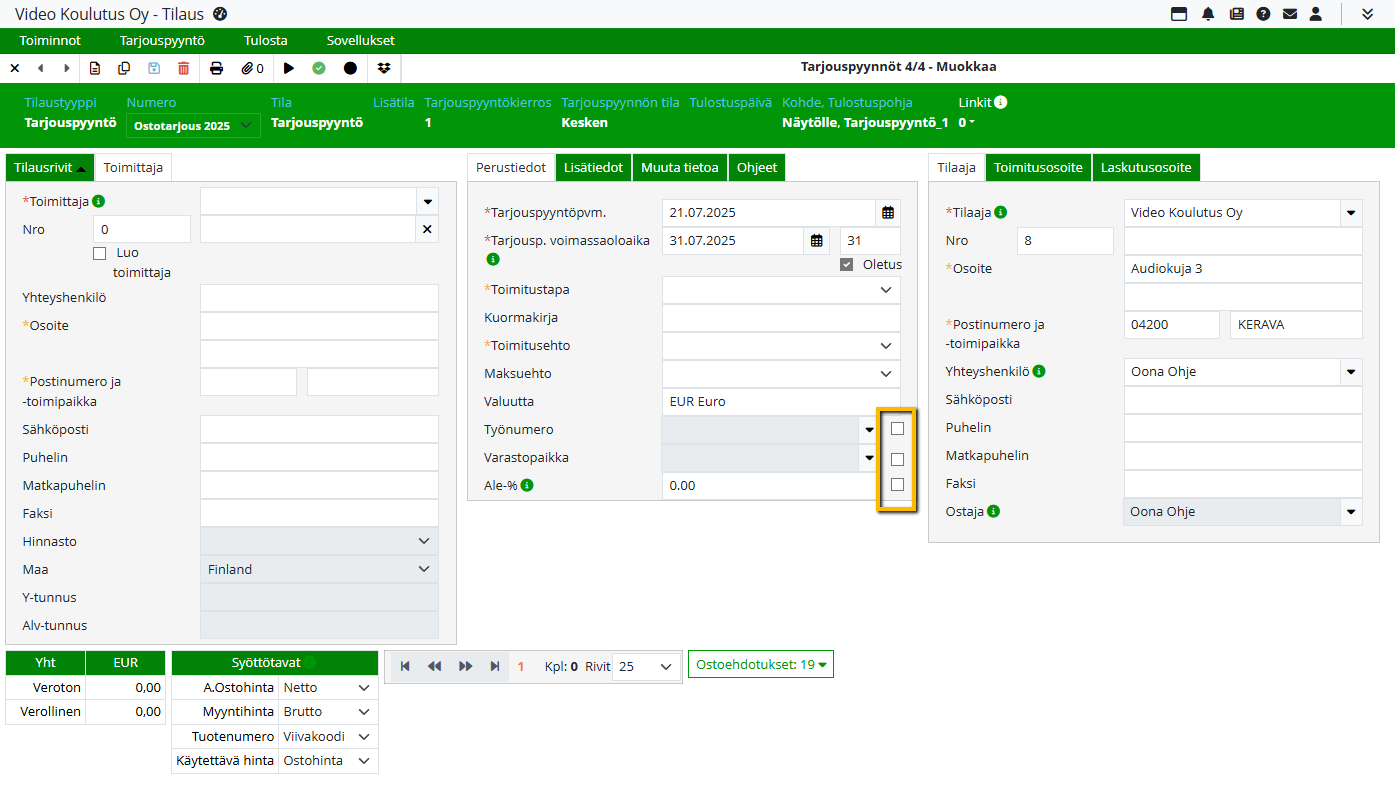This screenshot has height=786, width=1395.
Task: Open the calendar for Tarjouspyyntöpvm.
Action: tap(887, 213)
